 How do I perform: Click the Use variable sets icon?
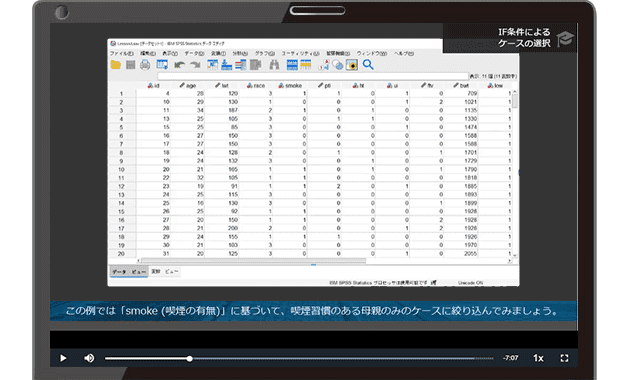click(x=338, y=65)
